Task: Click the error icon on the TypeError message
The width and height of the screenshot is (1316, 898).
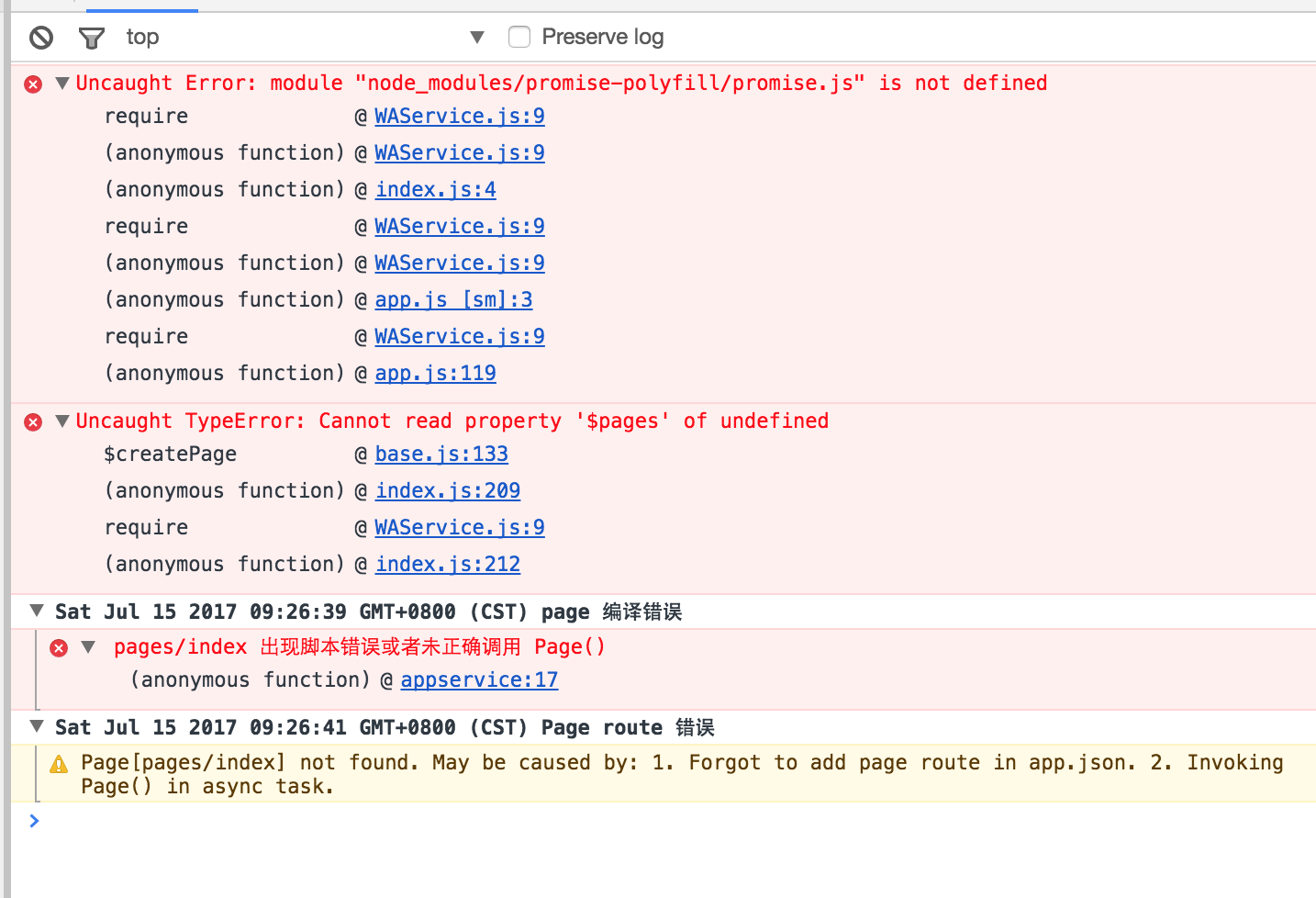Action: pyautogui.click(x=33, y=421)
